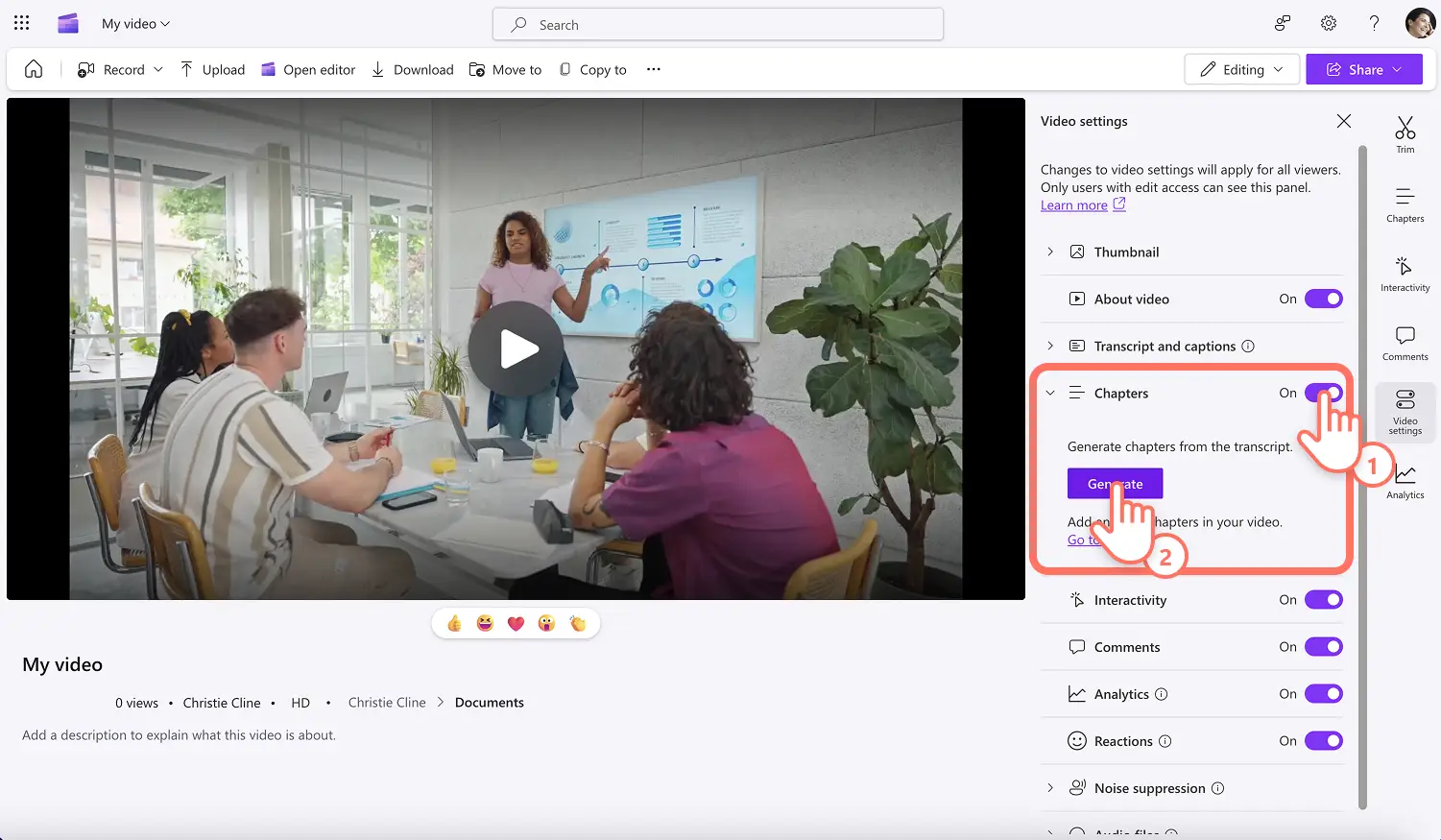The width and height of the screenshot is (1441, 840).
Task: Click the purple Share button
Action: pyautogui.click(x=1364, y=69)
